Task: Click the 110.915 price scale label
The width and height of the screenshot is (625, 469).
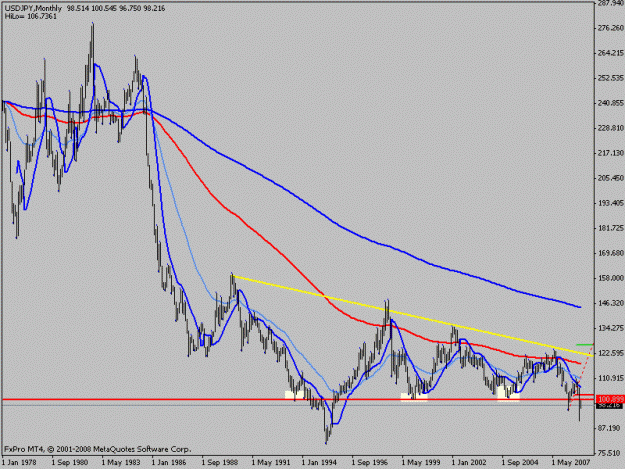Action: pos(611,378)
